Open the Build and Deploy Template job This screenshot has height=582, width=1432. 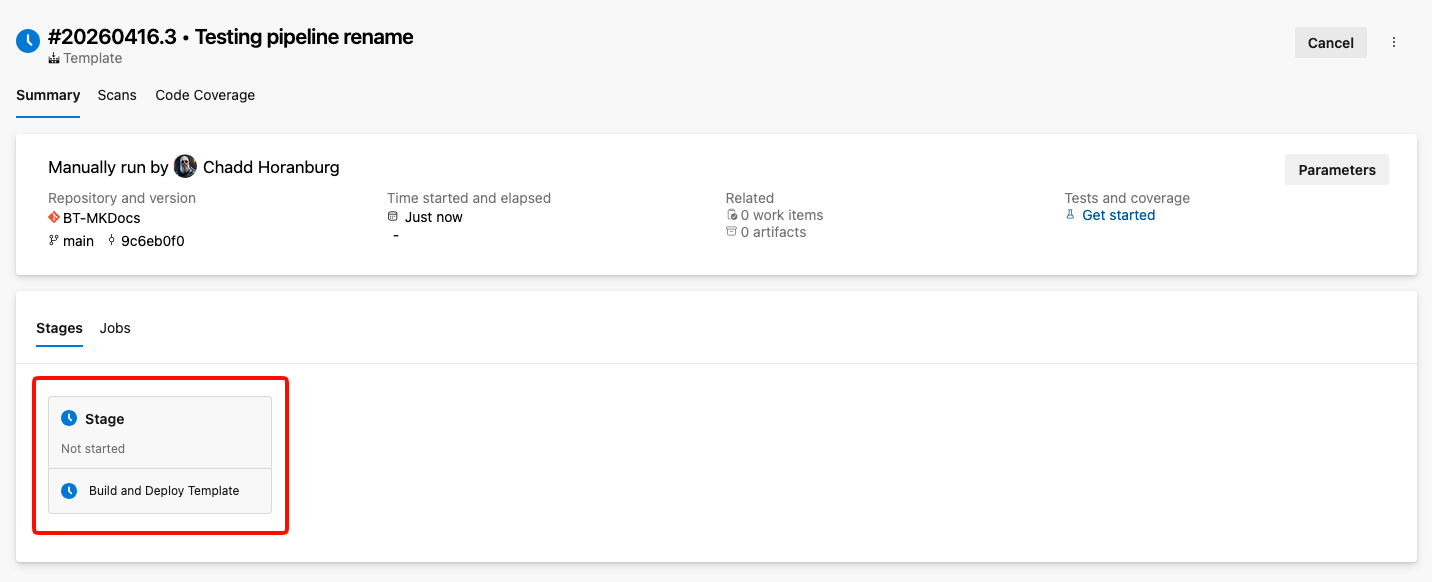pos(164,491)
